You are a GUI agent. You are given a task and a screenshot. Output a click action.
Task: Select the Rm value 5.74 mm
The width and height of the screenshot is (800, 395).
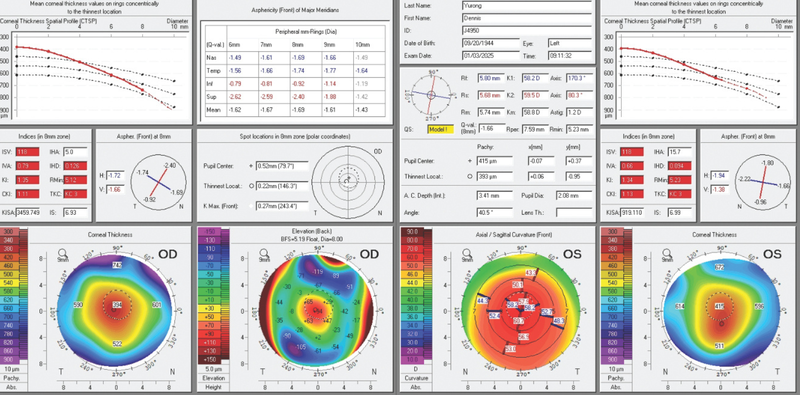point(490,112)
